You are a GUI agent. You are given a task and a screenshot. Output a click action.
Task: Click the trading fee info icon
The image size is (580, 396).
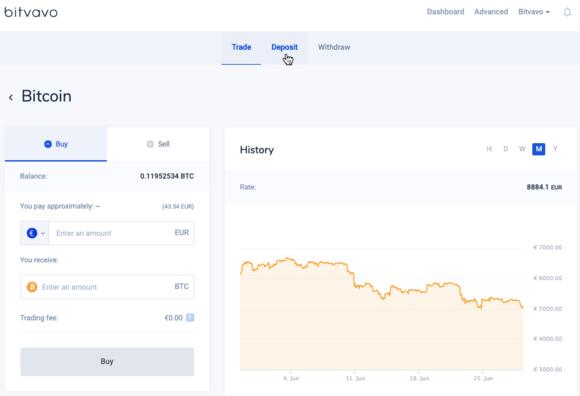point(190,318)
